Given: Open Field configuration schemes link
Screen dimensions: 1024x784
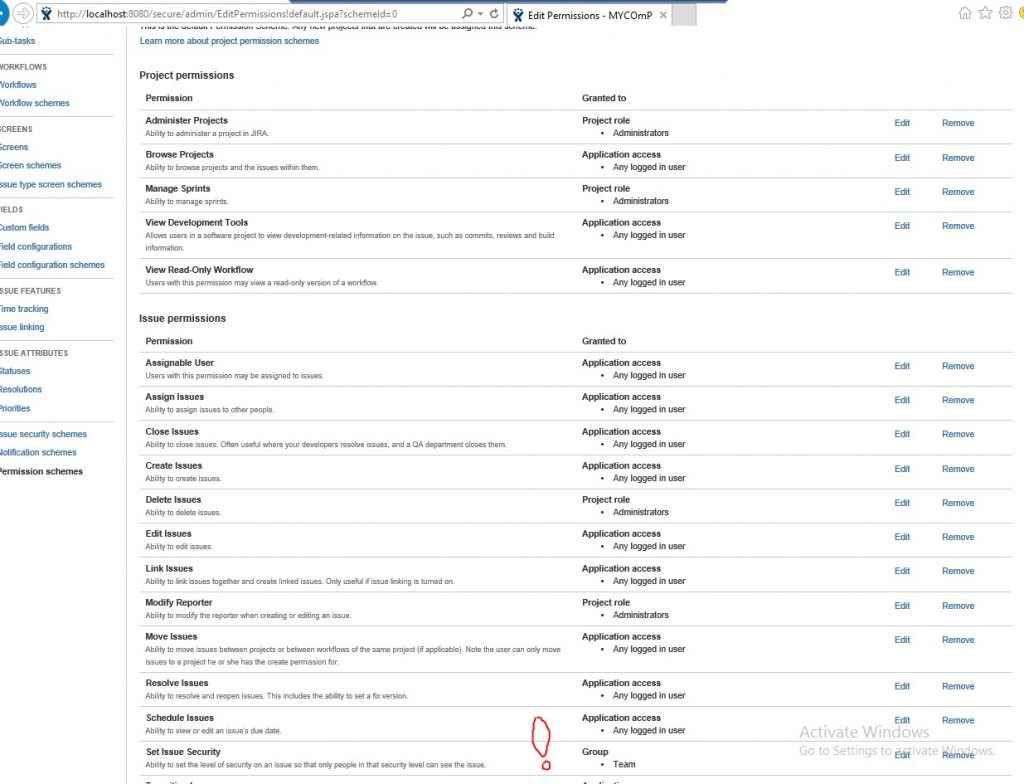Looking at the screenshot, I should (52, 265).
